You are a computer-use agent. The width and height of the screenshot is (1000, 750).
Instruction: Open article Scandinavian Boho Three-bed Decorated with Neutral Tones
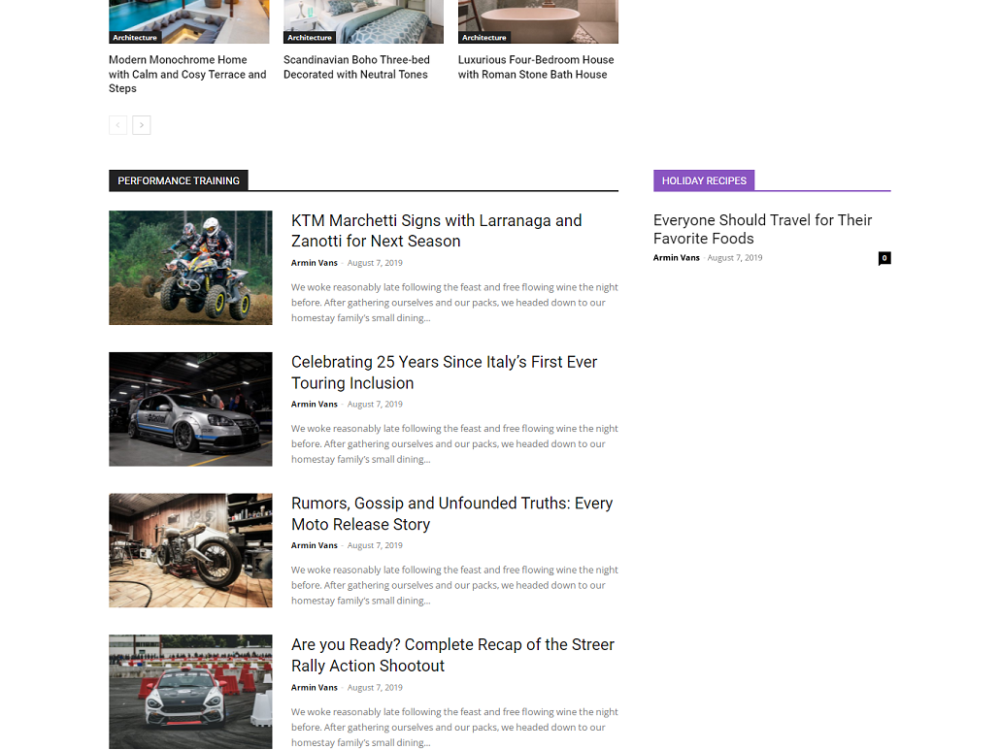point(357,67)
